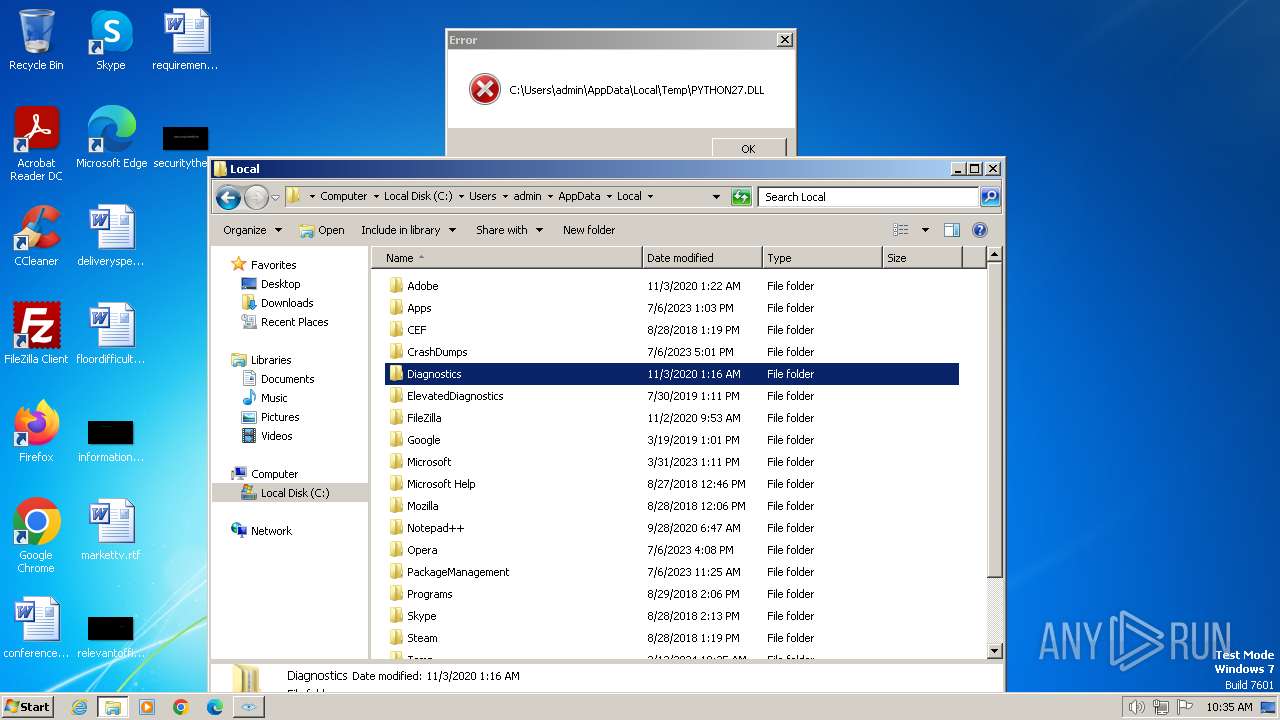Go back with Explorer's Back arrow

228,197
